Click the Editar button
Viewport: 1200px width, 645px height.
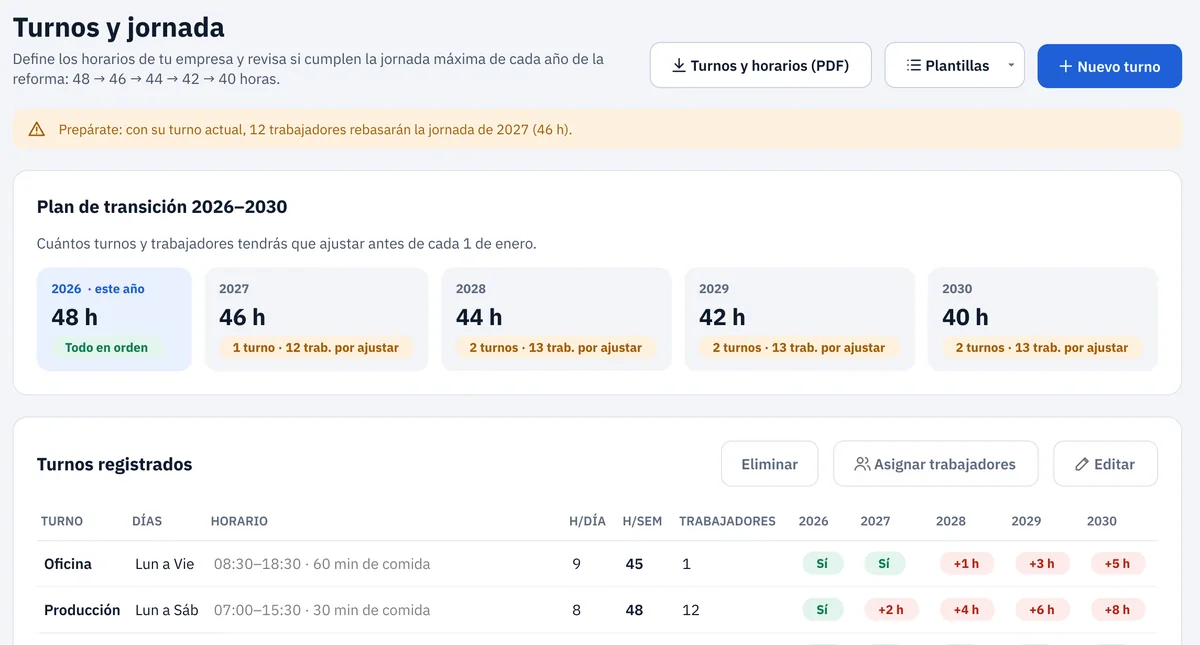coord(1105,464)
